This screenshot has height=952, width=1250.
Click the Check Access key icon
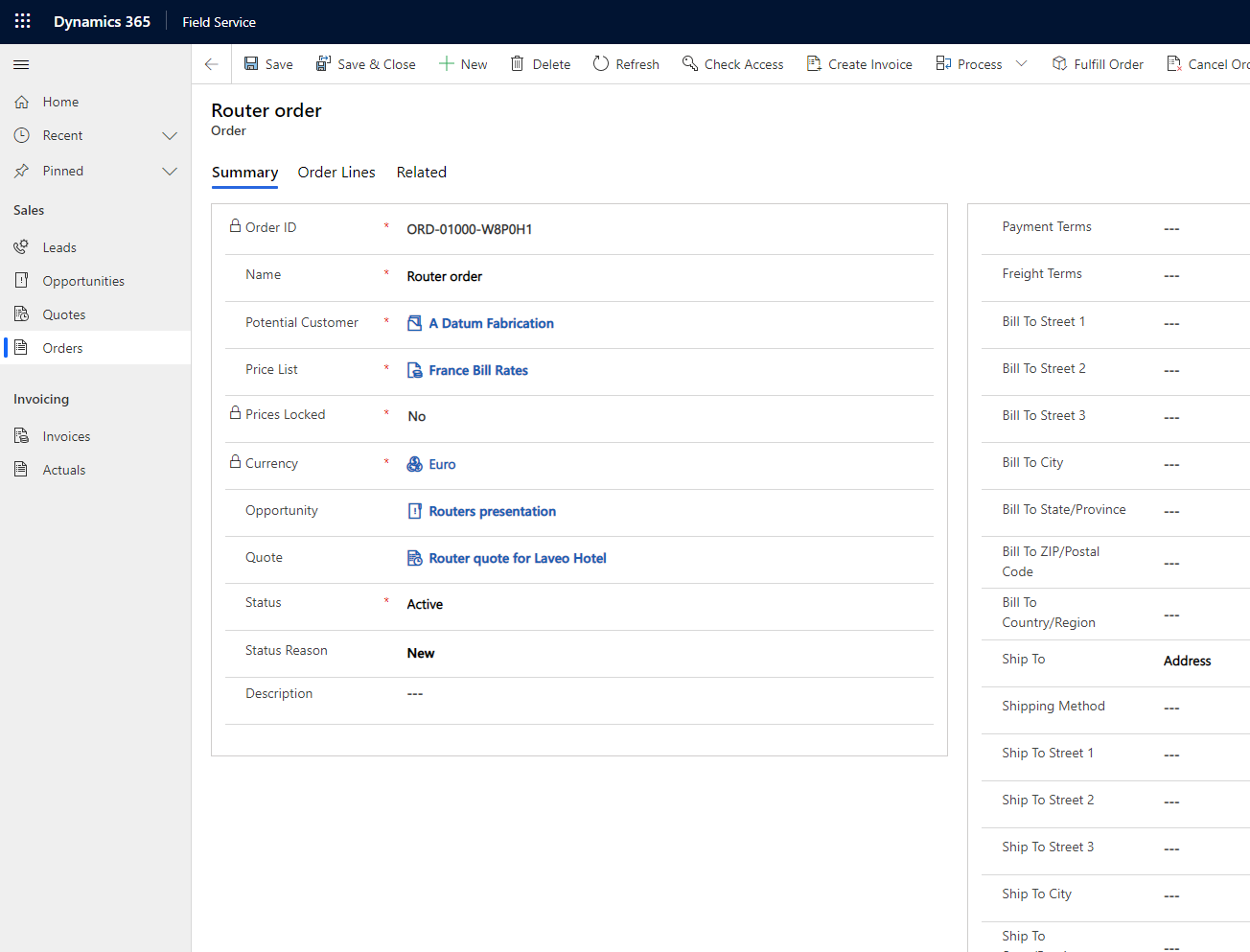pos(689,63)
